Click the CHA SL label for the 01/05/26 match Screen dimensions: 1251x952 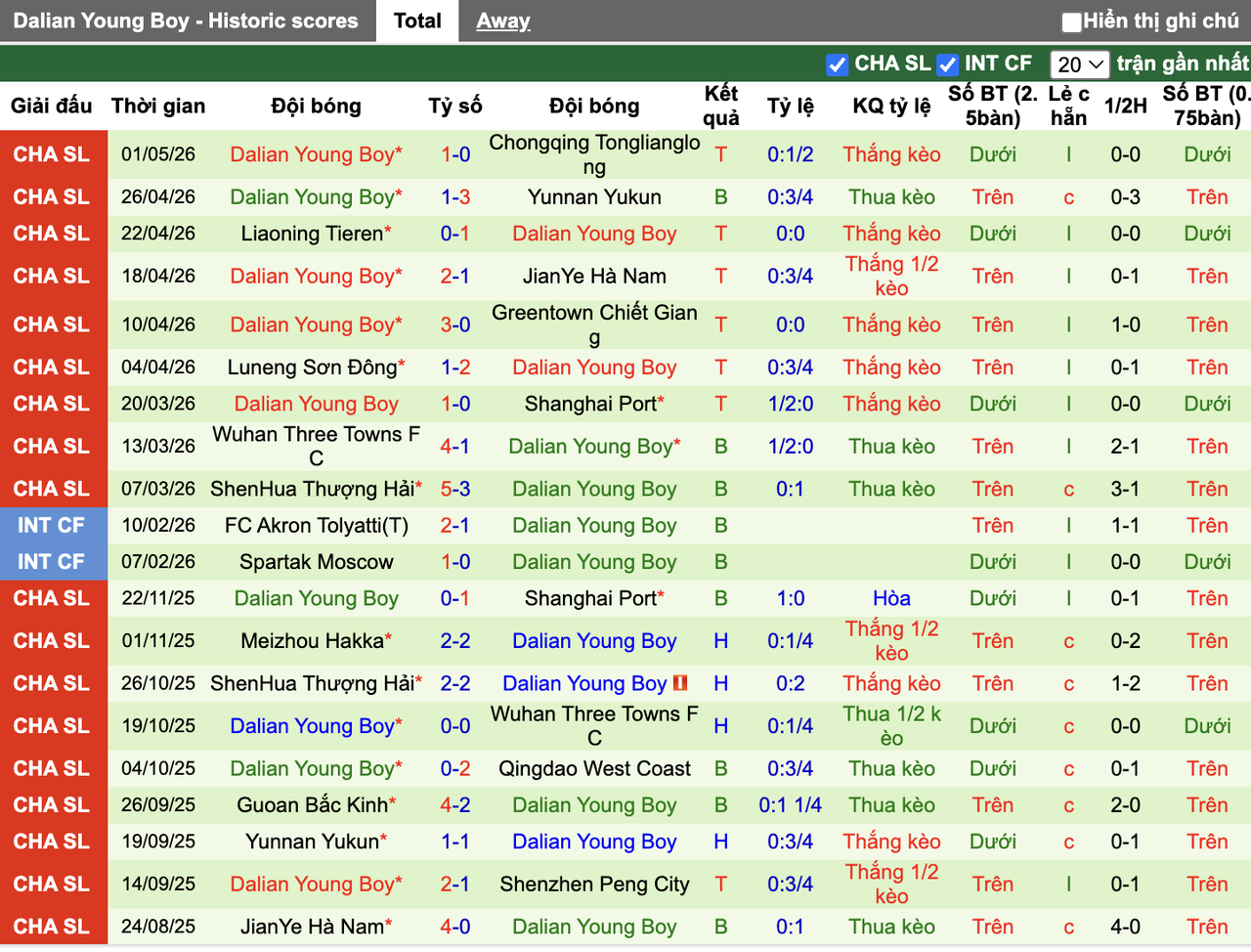[51, 154]
